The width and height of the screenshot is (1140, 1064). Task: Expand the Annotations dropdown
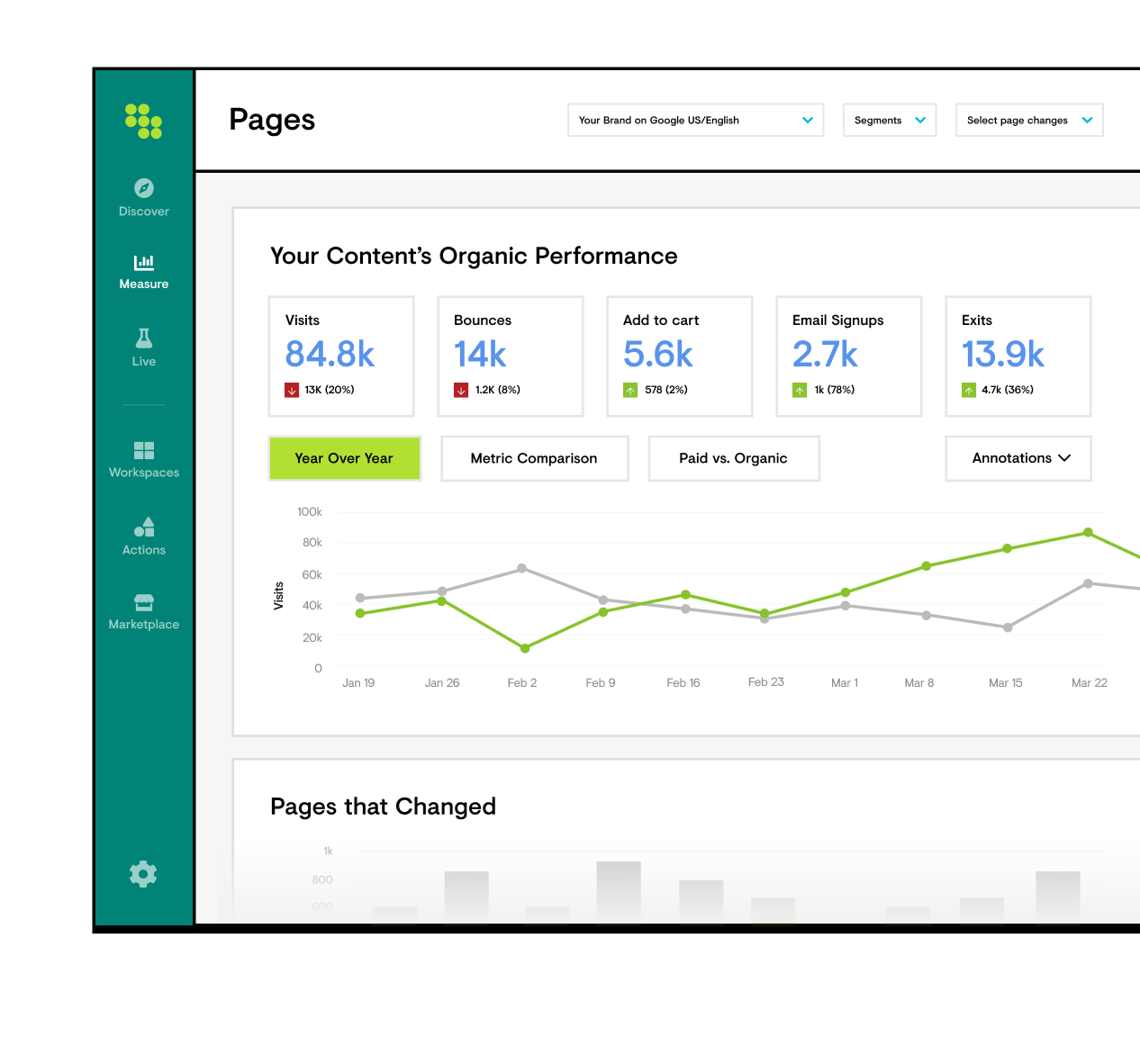pyautogui.click(x=1018, y=458)
